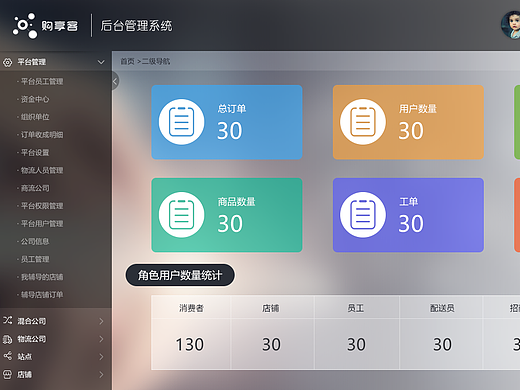Select the 混合公司 menu label
The image size is (520, 390).
32,321
